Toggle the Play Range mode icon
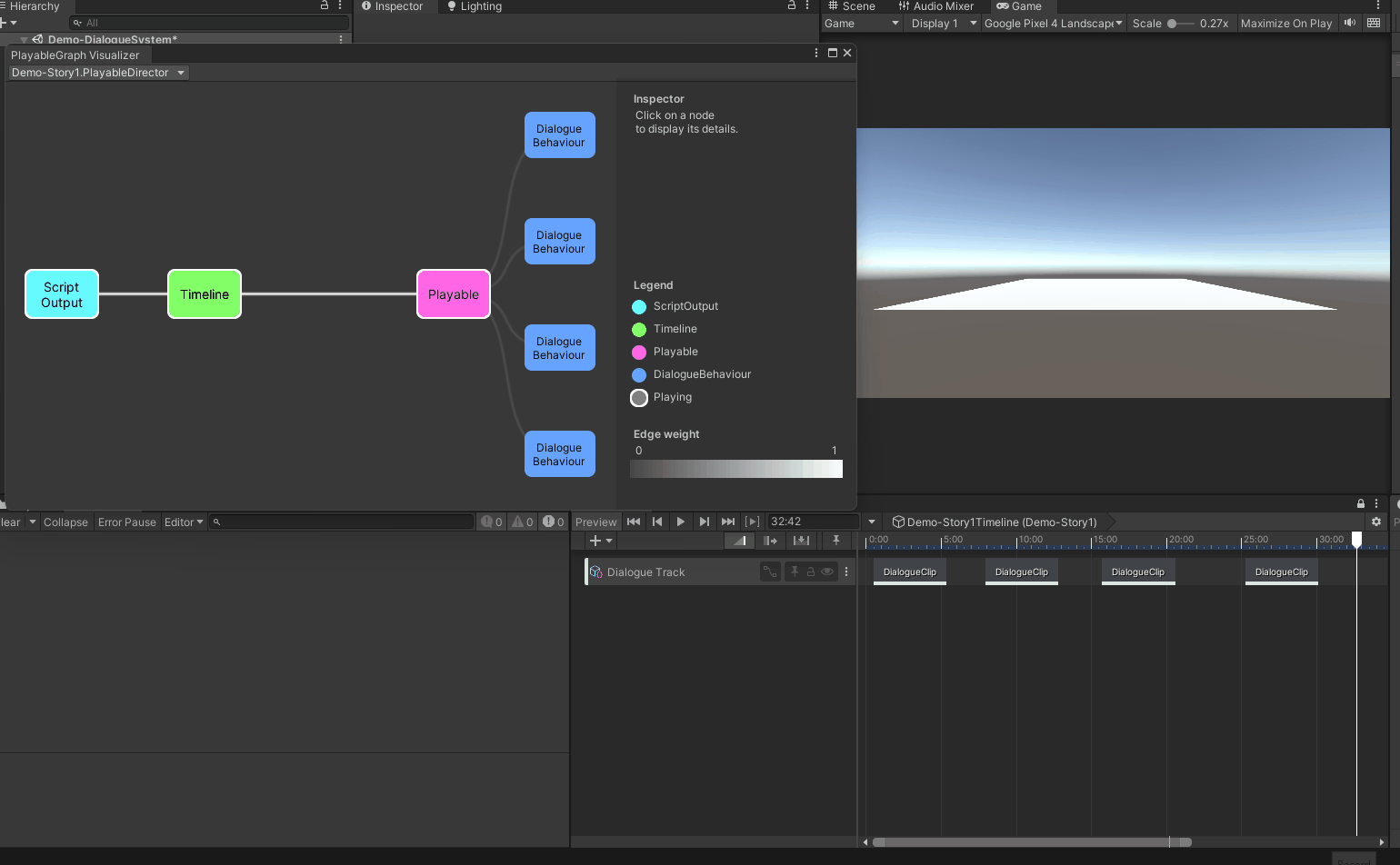The image size is (1400, 865). [752, 522]
